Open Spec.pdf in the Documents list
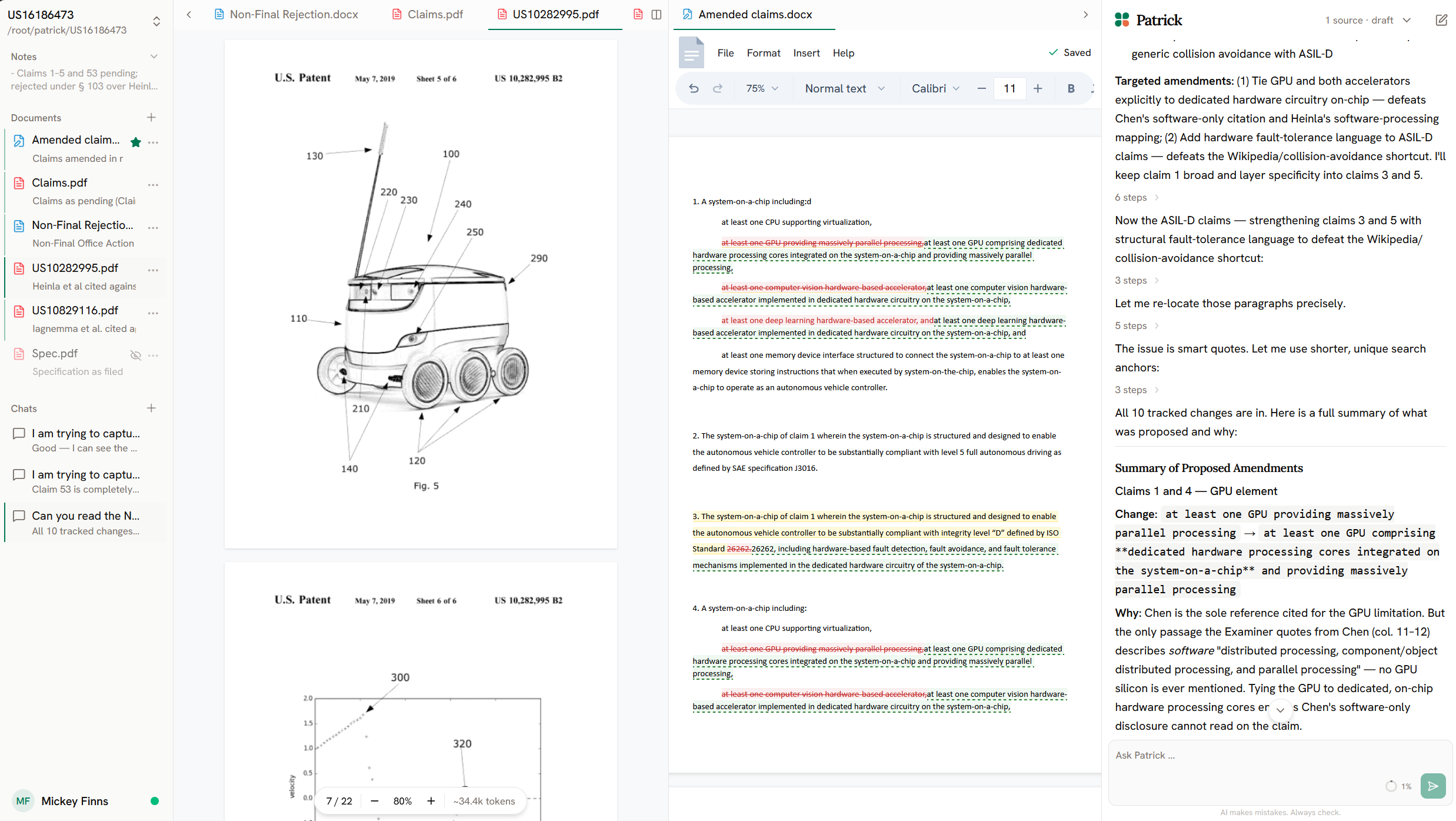Viewport: 1456px width, 821px height. [x=85, y=361]
